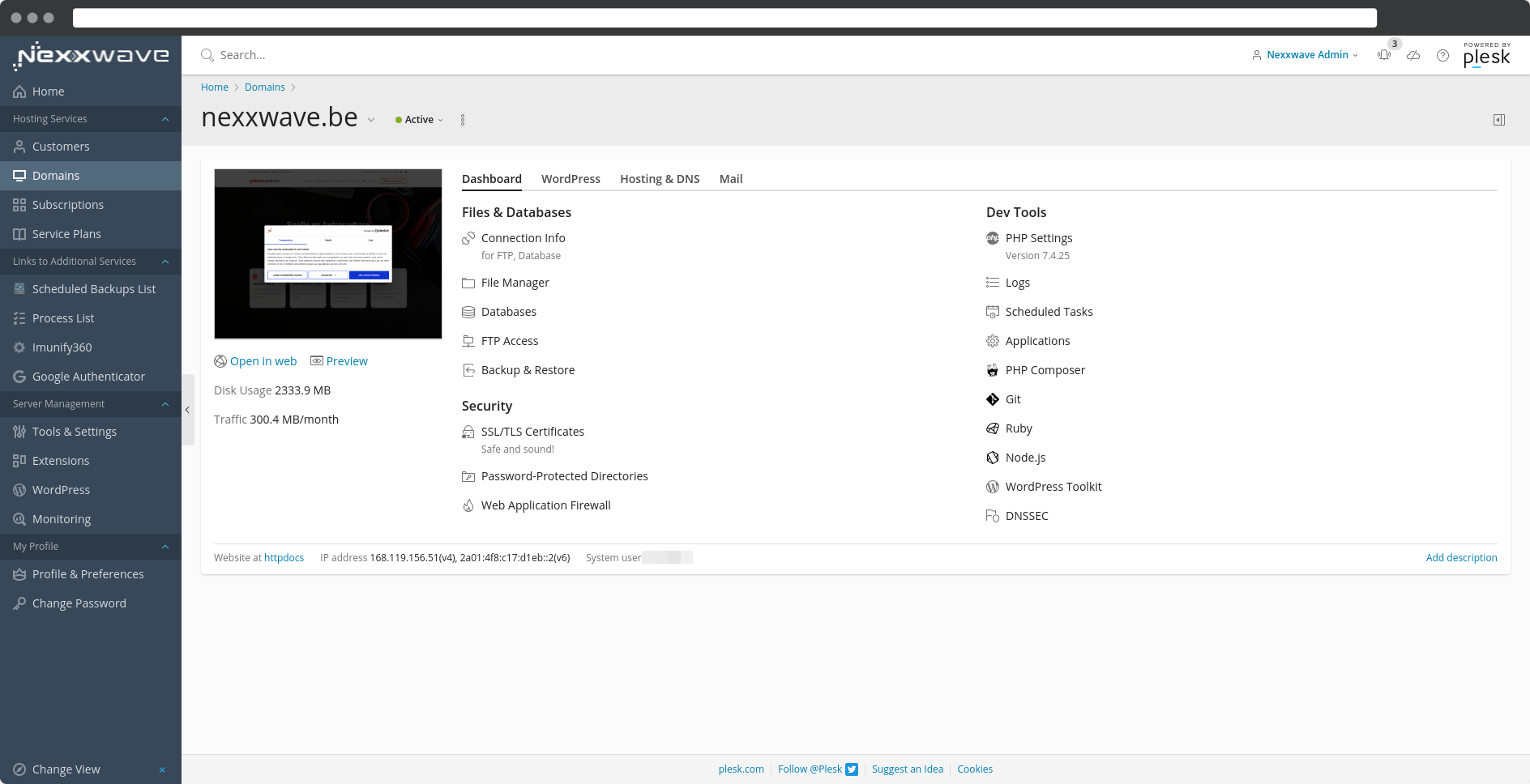Image resolution: width=1530 pixels, height=784 pixels.
Task: Open Google Authenticator in the sidebar
Action: click(91, 377)
